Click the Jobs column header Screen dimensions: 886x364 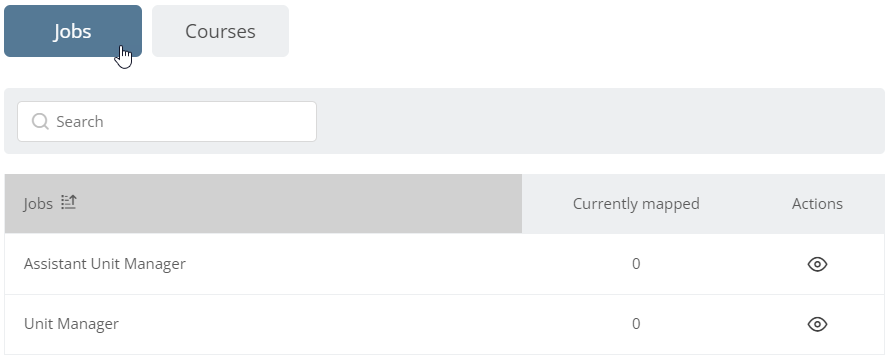click(263, 203)
